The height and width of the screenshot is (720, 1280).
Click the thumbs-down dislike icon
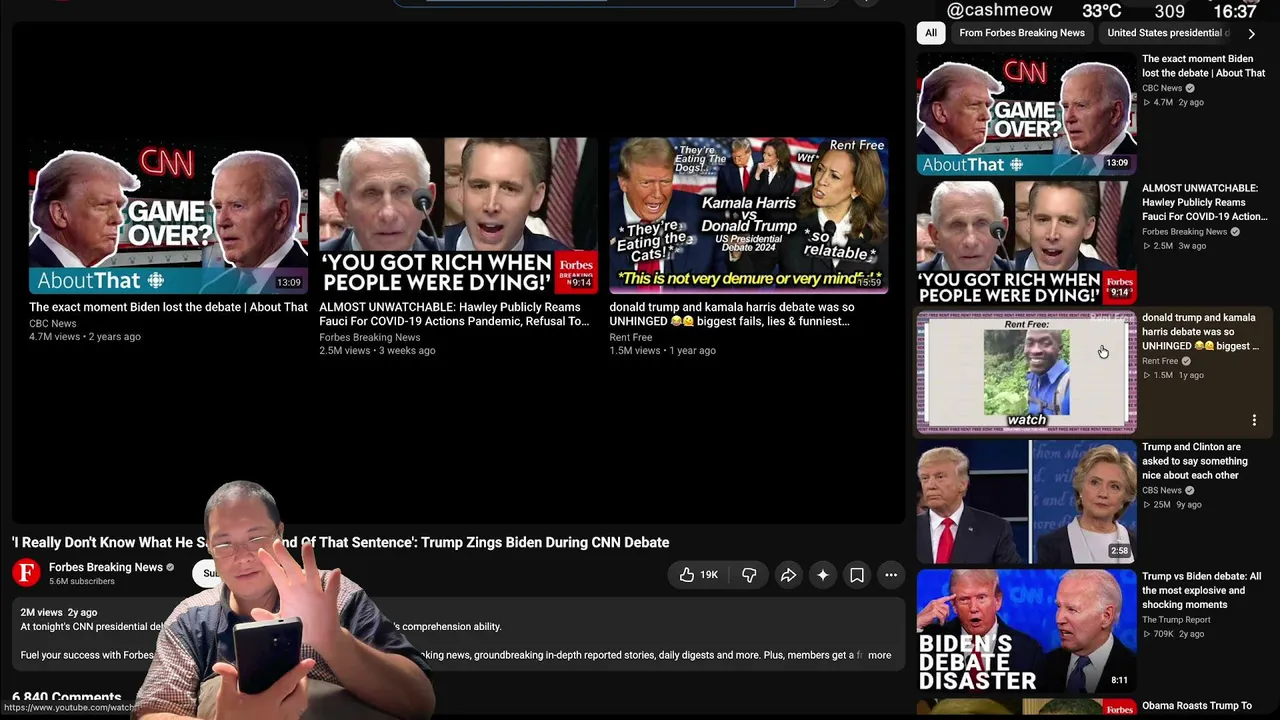coord(749,575)
